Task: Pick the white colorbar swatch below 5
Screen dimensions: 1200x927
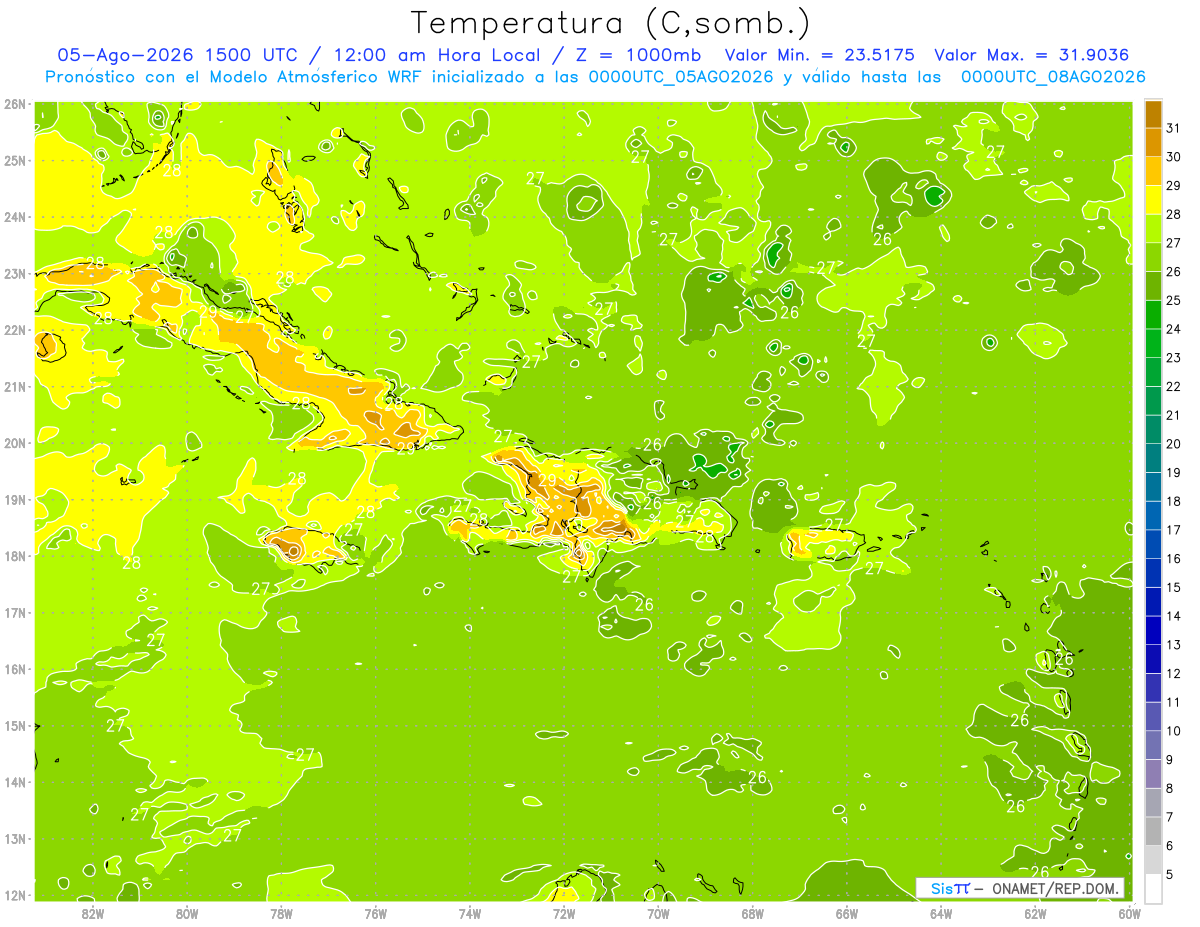Action: tap(1153, 888)
